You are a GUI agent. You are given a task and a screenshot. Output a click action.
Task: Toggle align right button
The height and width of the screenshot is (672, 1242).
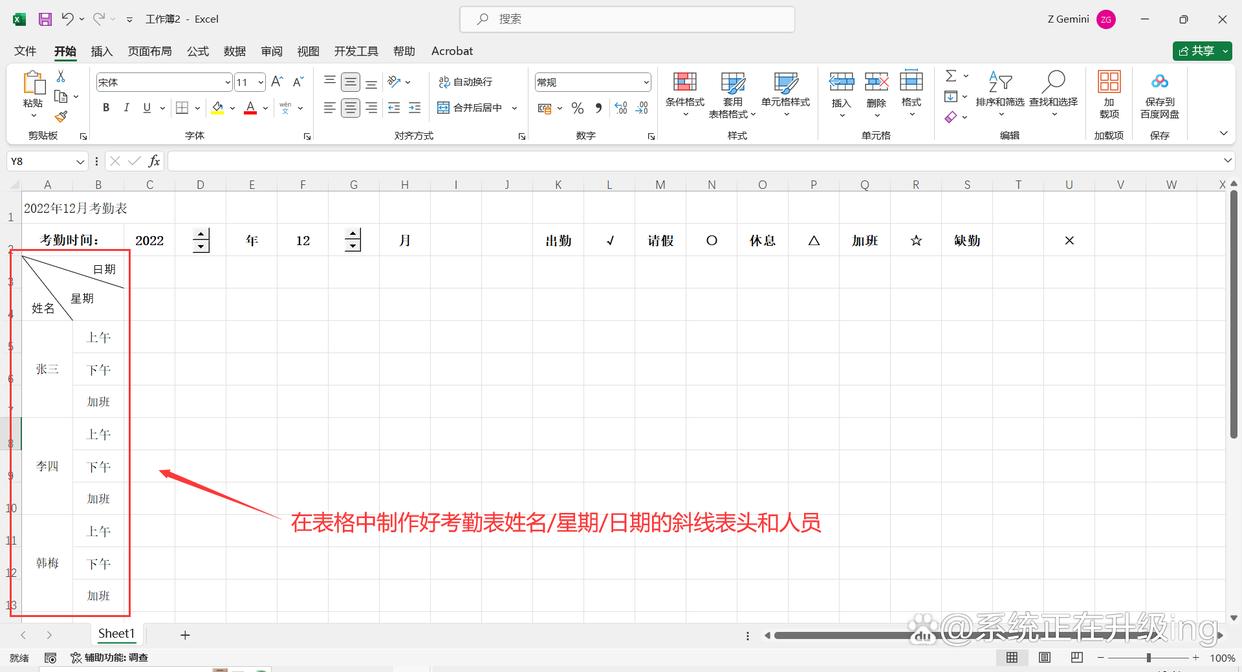pos(371,108)
